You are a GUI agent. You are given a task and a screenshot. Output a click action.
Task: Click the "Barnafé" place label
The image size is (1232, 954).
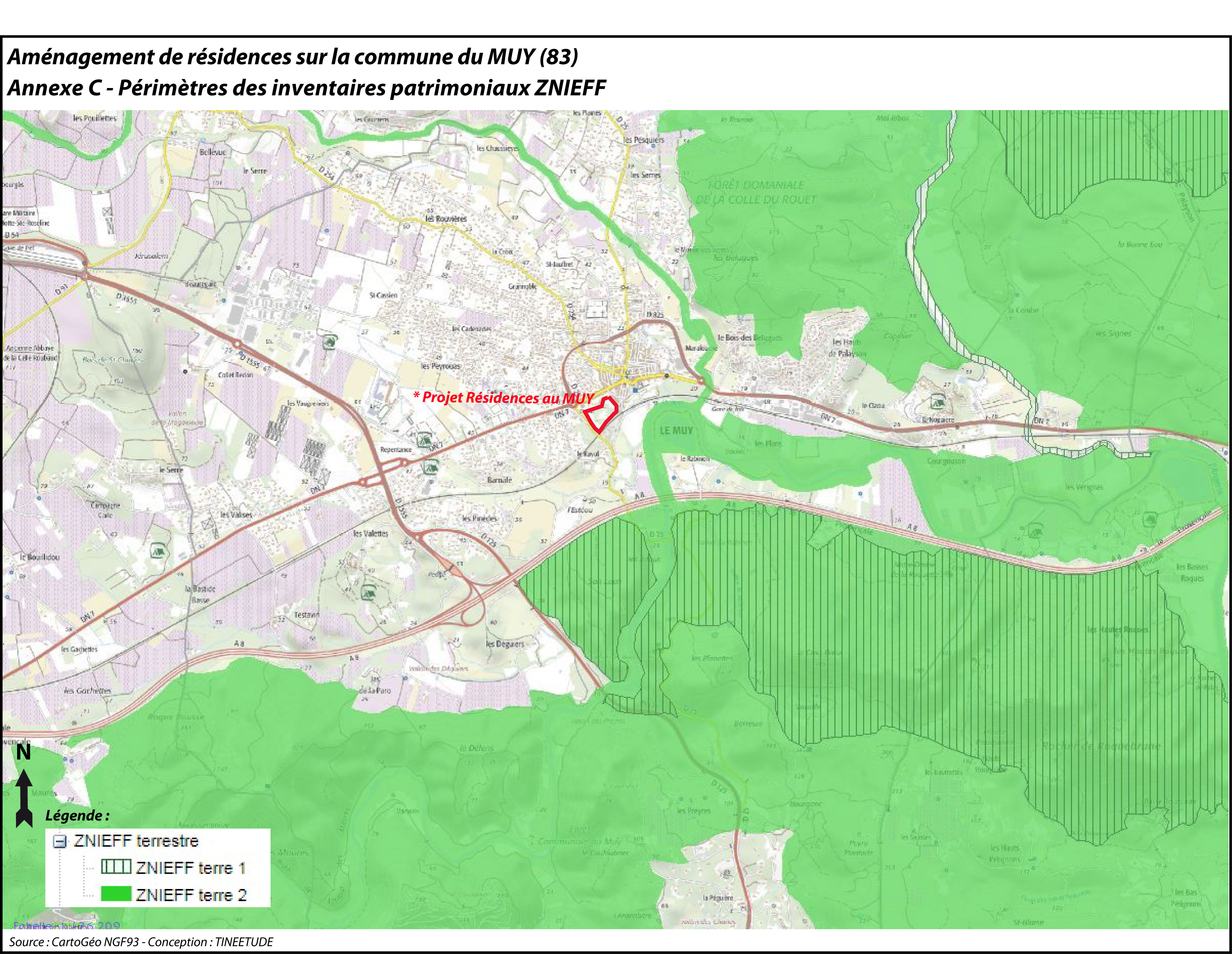tap(499, 480)
